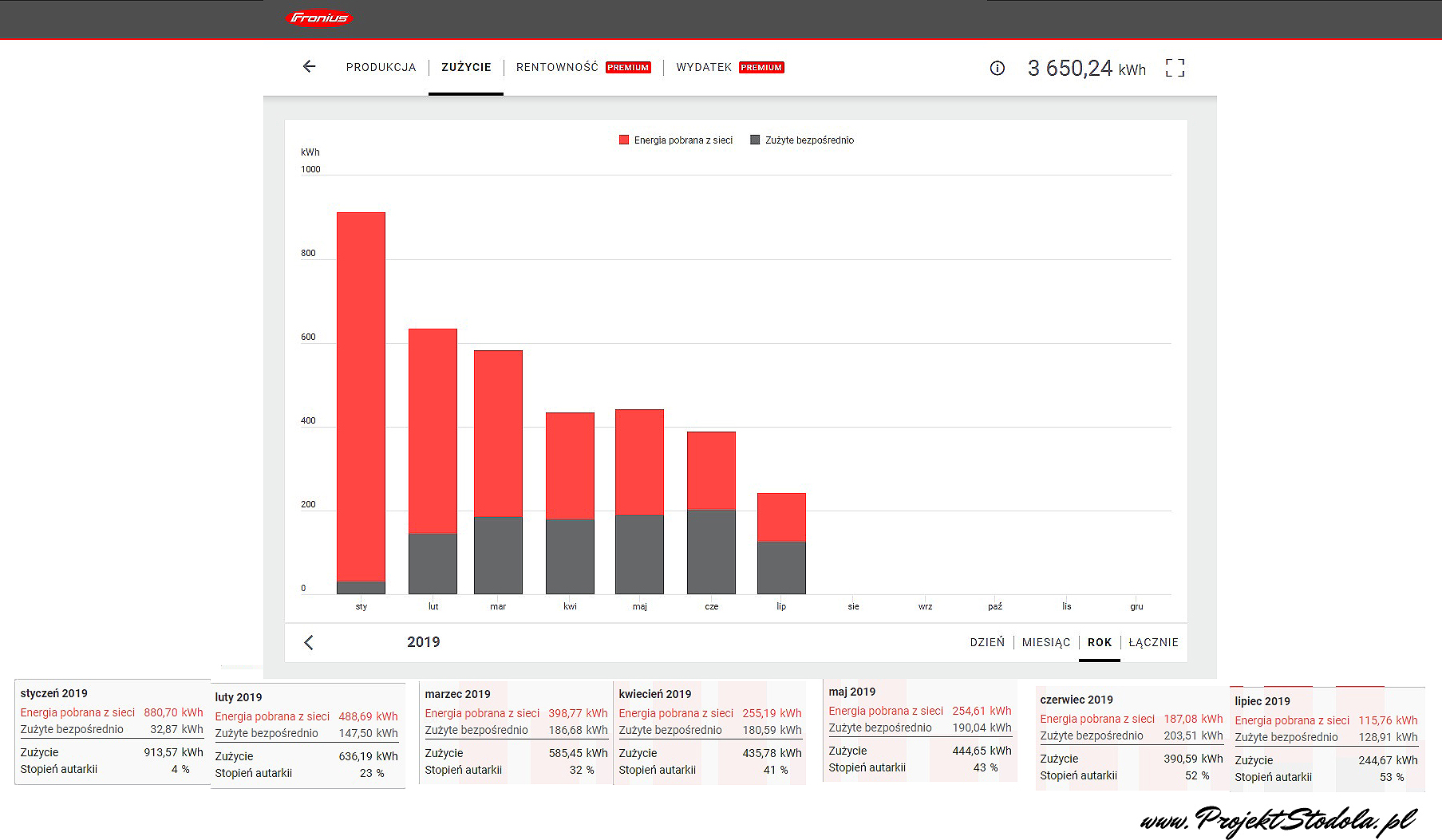1442x840 pixels.
Task: Open the RENTOWNOŚĆ tab
Action: 557,68
